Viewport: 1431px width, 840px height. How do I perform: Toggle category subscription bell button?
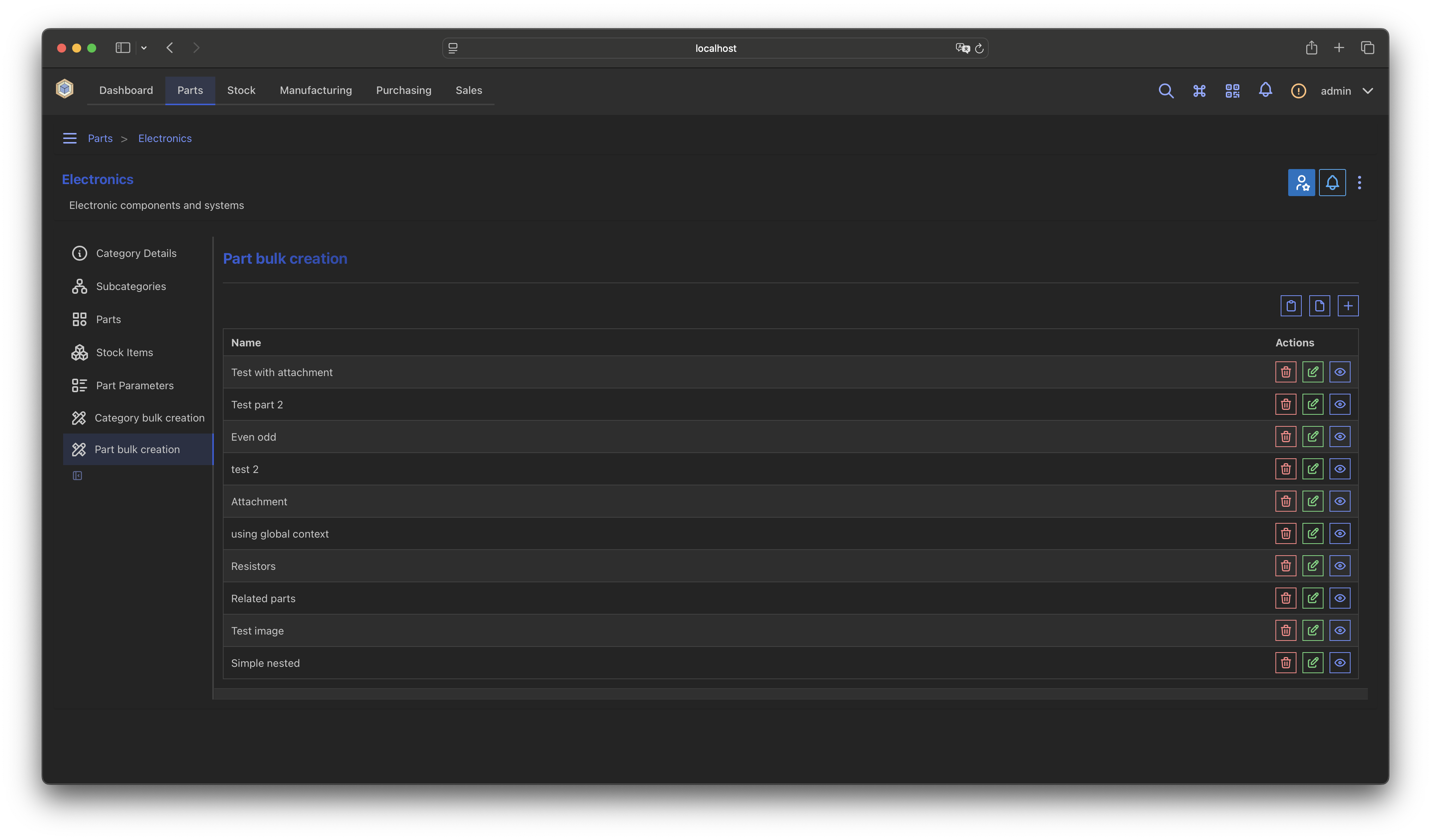1332,183
